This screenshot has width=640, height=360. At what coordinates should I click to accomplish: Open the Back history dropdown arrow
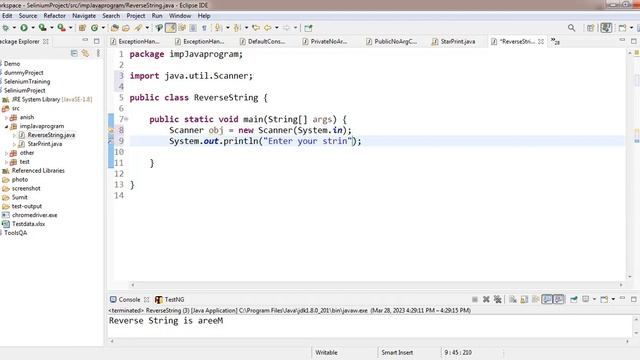pos(276,28)
